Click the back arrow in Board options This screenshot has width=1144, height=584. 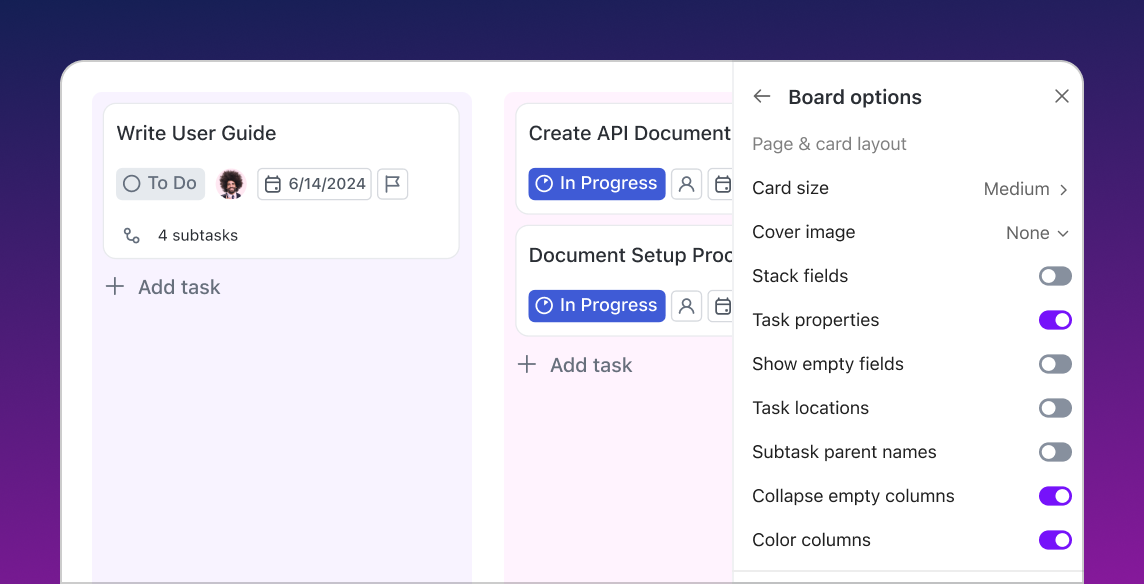click(x=762, y=96)
